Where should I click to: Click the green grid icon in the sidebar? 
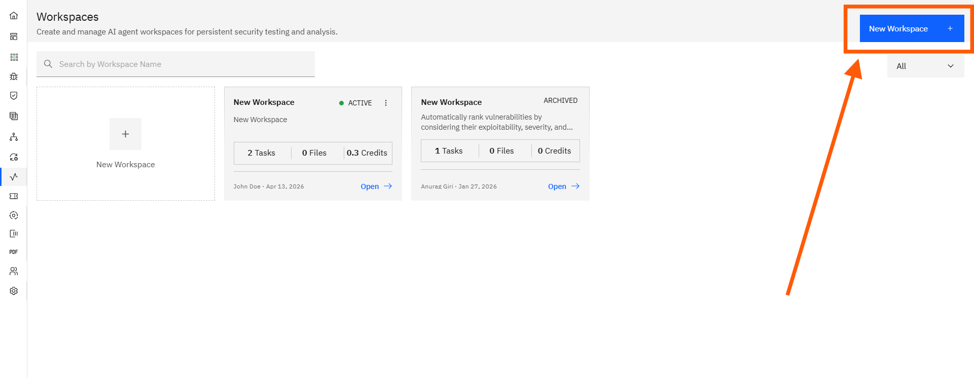coord(14,56)
